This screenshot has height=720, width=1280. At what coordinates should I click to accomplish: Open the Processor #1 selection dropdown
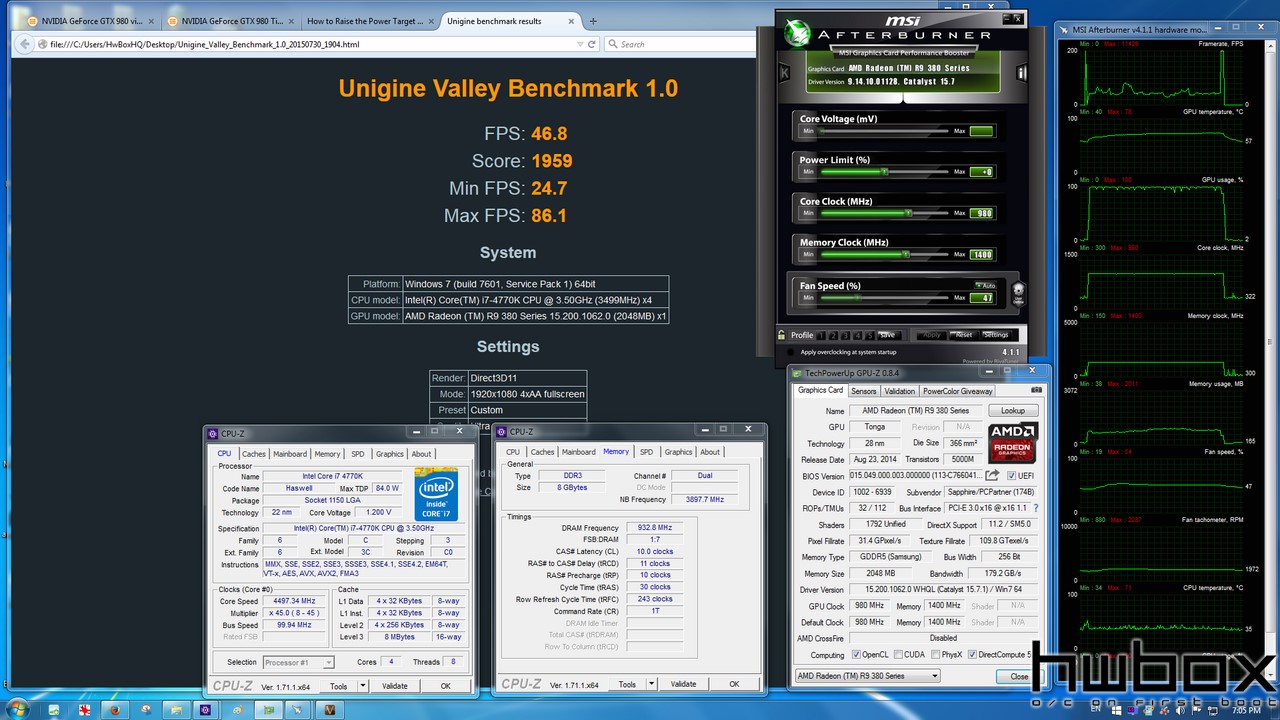pyautogui.click(x=297, y=662)
